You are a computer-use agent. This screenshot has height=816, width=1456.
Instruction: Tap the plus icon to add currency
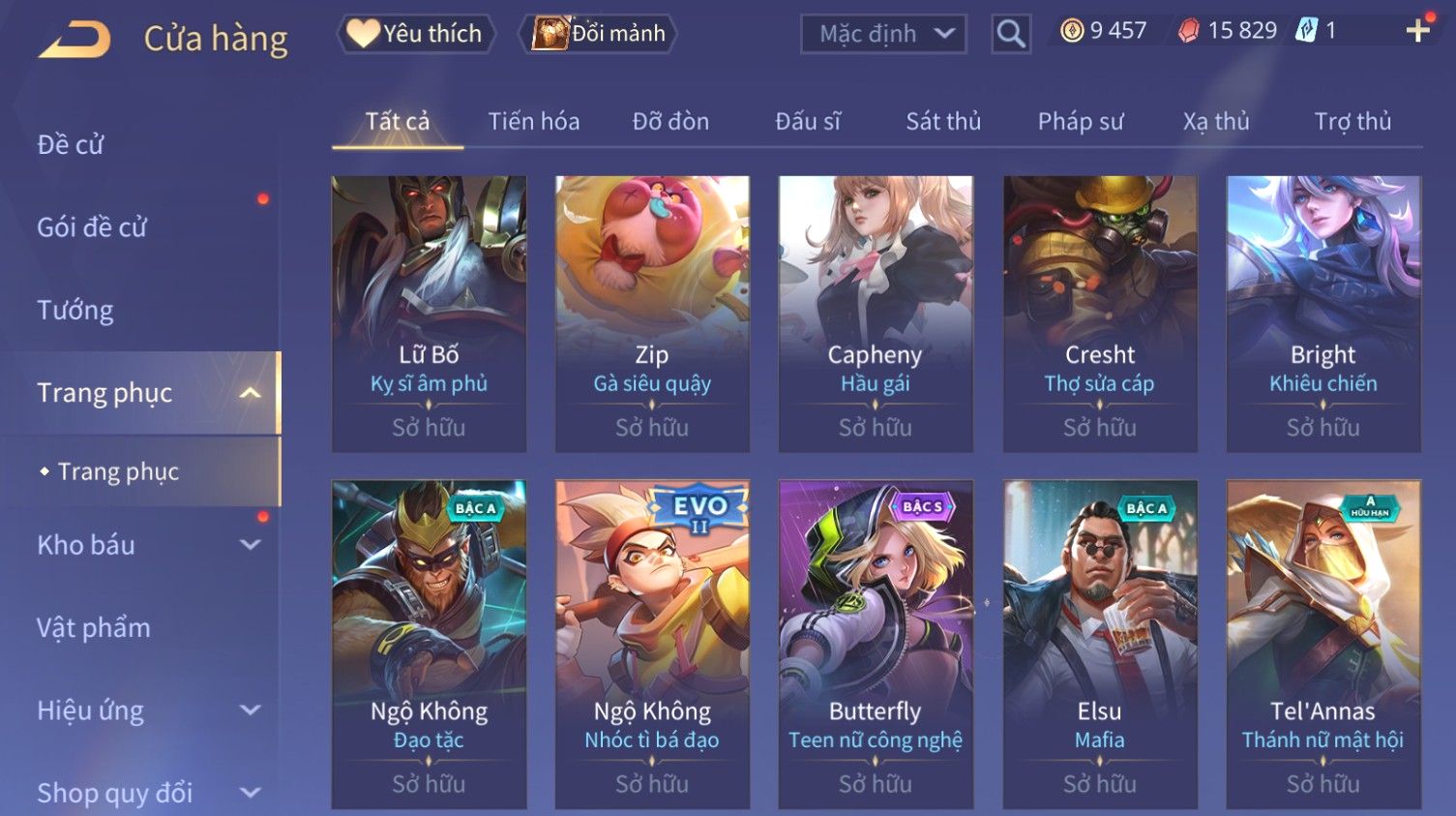click(1417, 31)
